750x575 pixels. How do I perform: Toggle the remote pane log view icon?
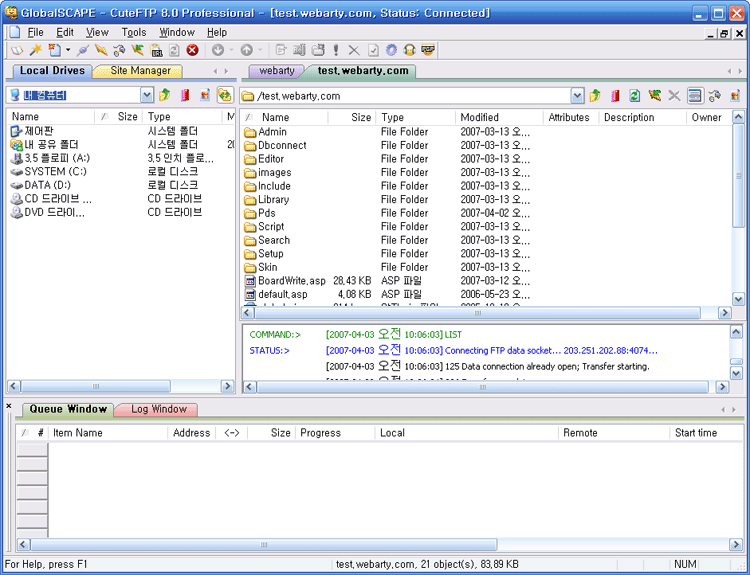695,96
